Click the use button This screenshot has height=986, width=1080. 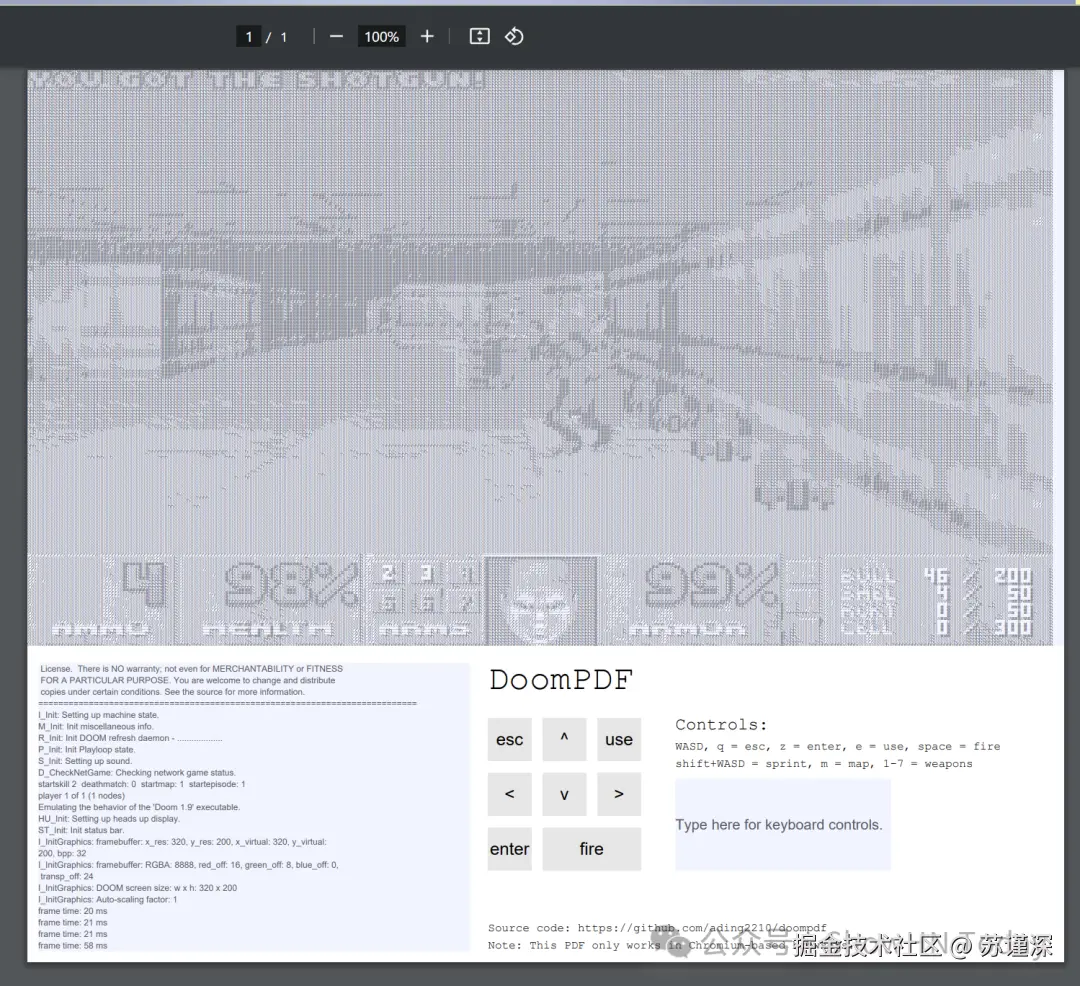[x=619, y=740]
